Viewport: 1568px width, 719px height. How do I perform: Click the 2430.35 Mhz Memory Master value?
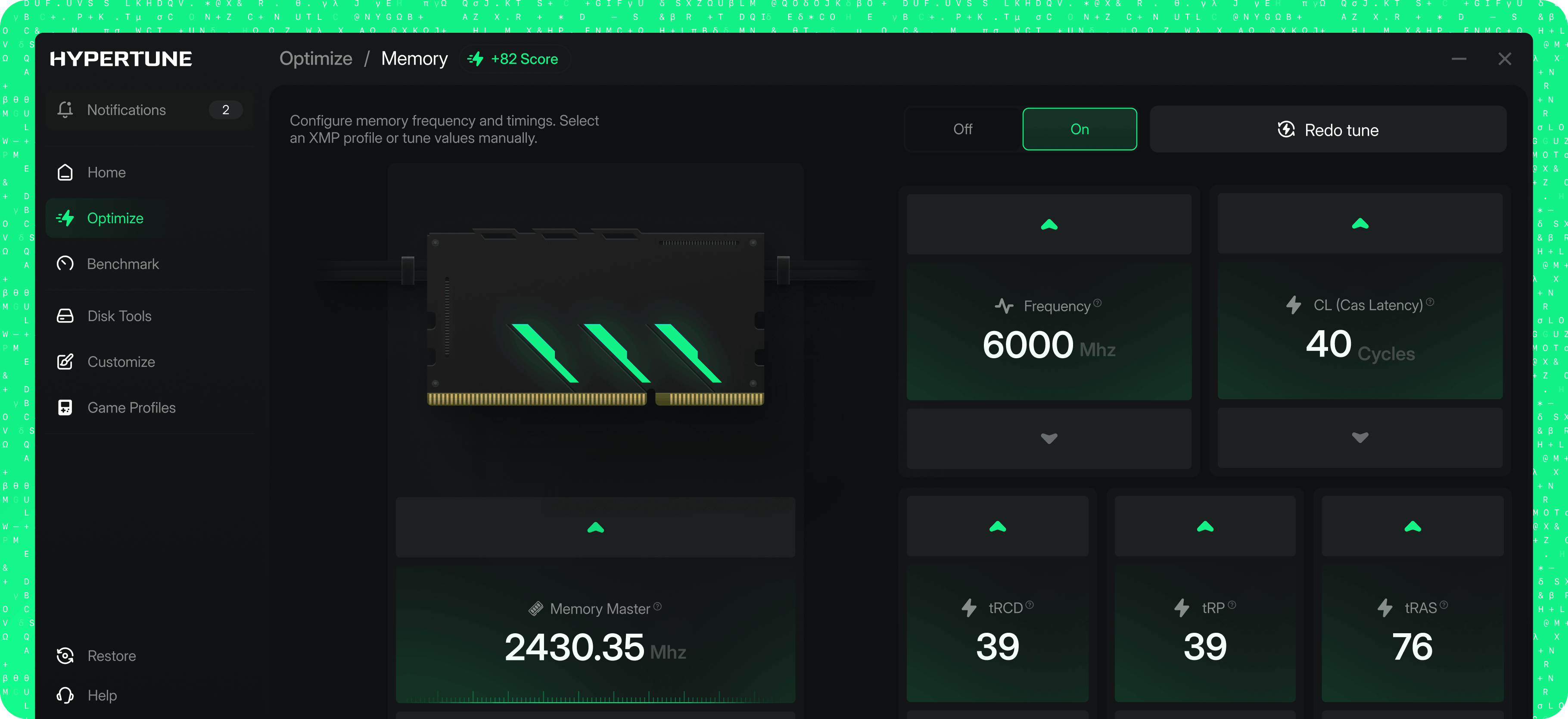[x=596, y=647]
